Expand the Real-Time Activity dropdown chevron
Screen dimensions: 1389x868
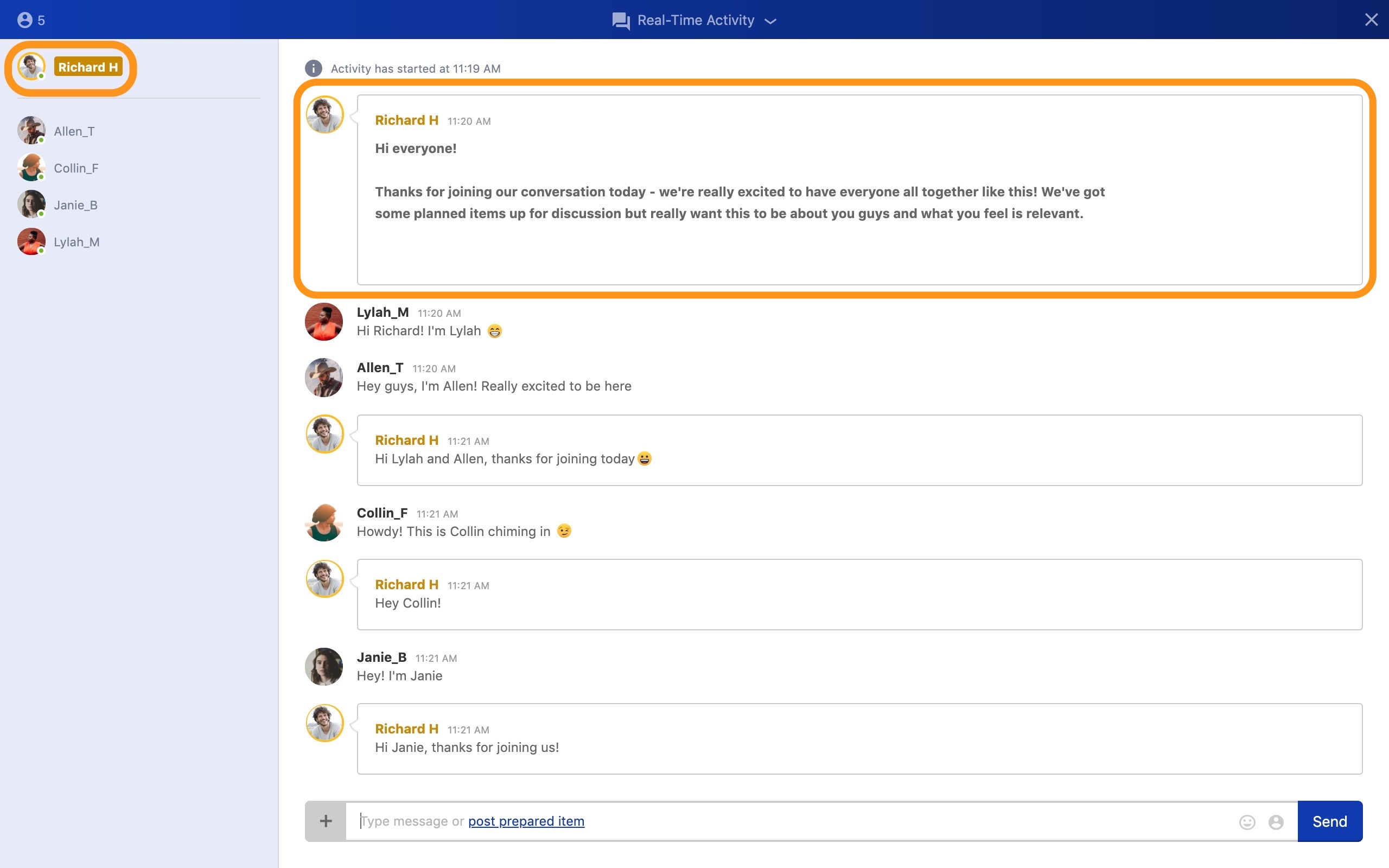[771, 21]
